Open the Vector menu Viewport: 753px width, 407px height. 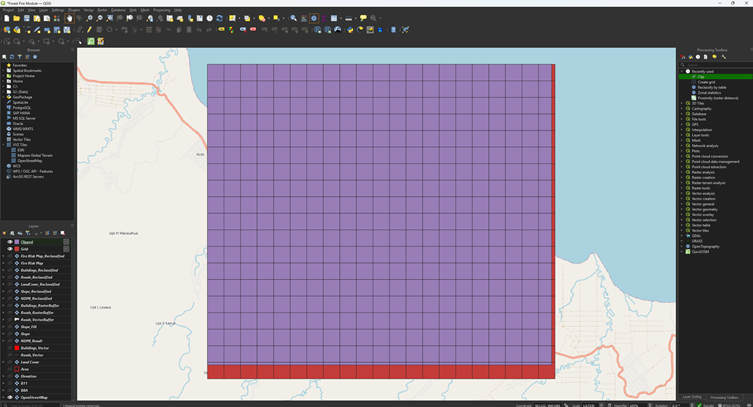click(89, 9)
